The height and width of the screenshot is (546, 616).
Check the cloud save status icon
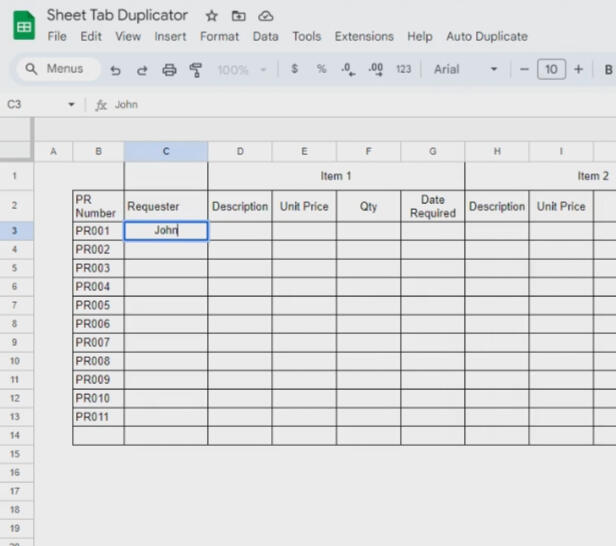pyautogui.click(x=265, y=16)
